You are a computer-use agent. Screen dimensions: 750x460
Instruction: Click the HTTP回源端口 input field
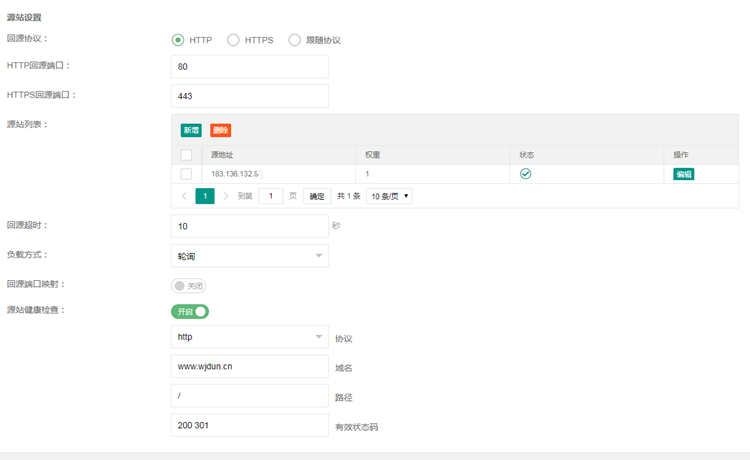point(249,67)
